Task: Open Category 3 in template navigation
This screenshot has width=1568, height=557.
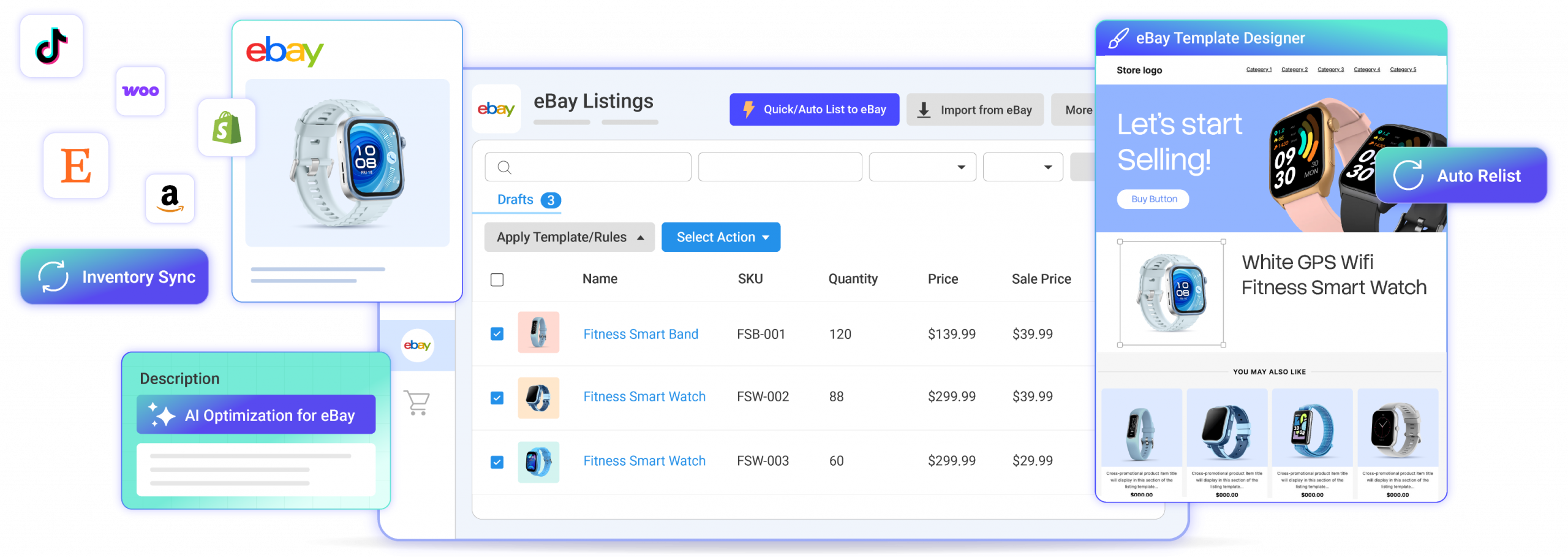Action: tap(1330, 70)
